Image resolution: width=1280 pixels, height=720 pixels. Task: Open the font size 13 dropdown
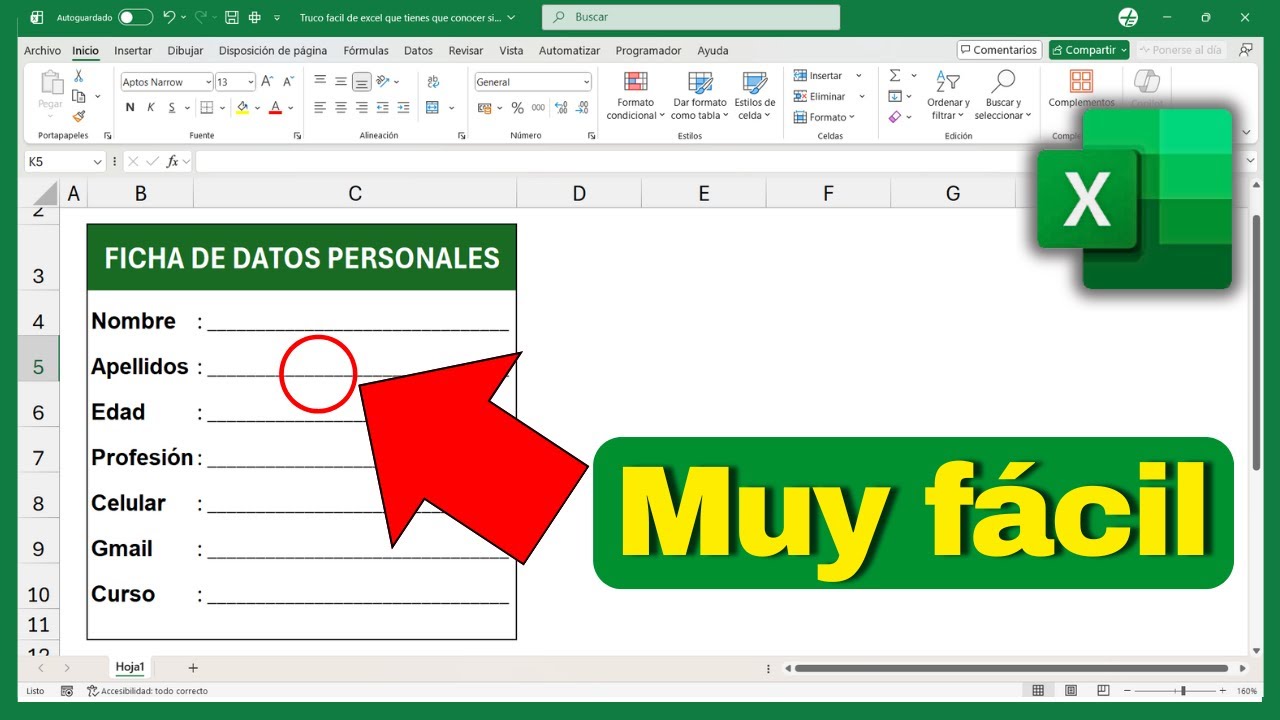[x=250, y=82]
